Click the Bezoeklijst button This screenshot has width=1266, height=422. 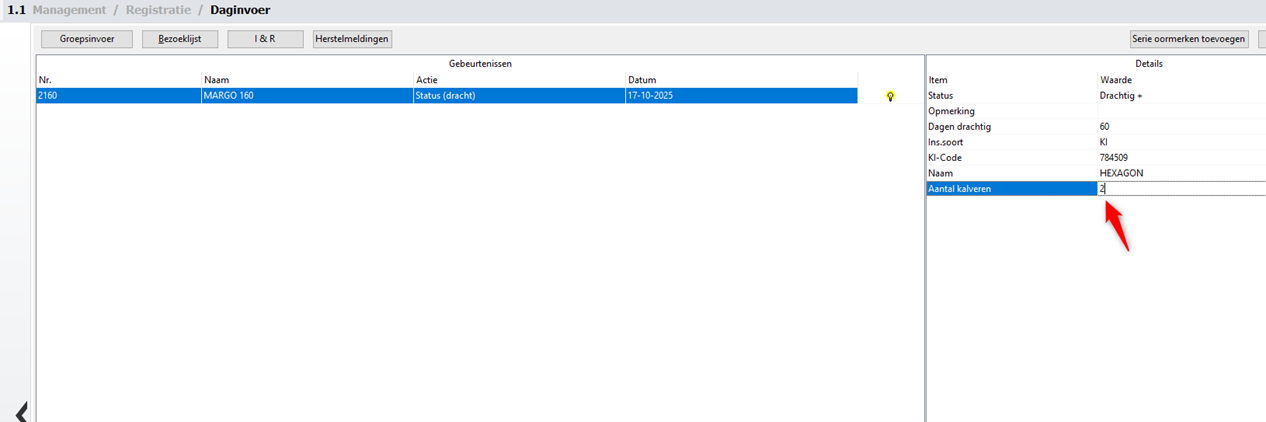(180, 39)
